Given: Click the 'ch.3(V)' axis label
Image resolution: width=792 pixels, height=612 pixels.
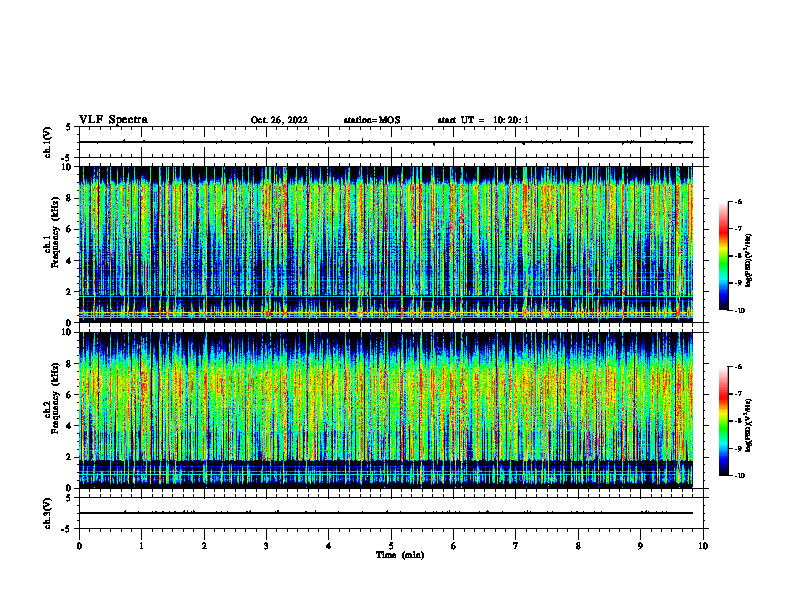Looking at the screenshot, I should 47,513.
